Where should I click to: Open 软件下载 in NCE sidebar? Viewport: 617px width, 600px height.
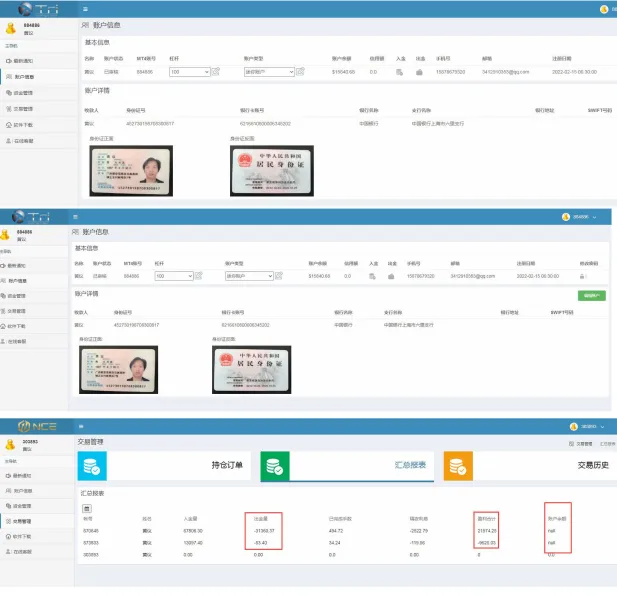(37, 536)
